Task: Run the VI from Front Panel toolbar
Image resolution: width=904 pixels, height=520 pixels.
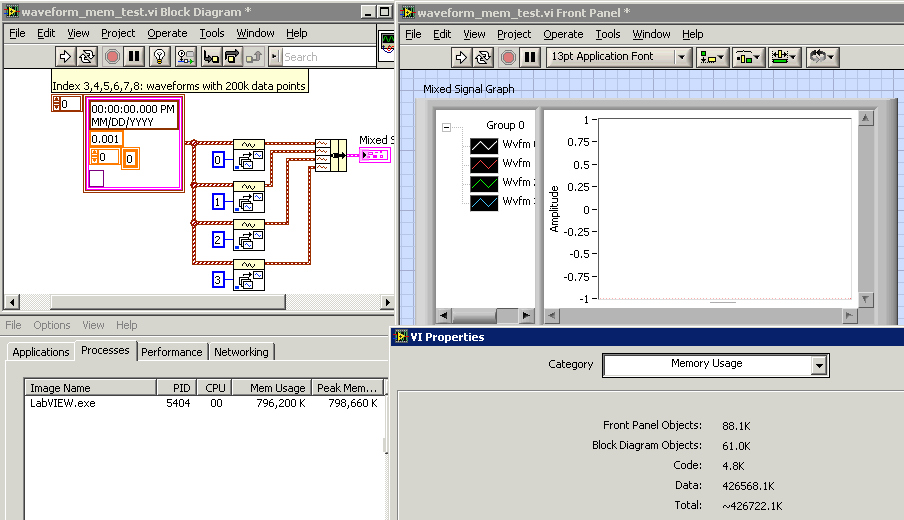Action: (461, 57)
